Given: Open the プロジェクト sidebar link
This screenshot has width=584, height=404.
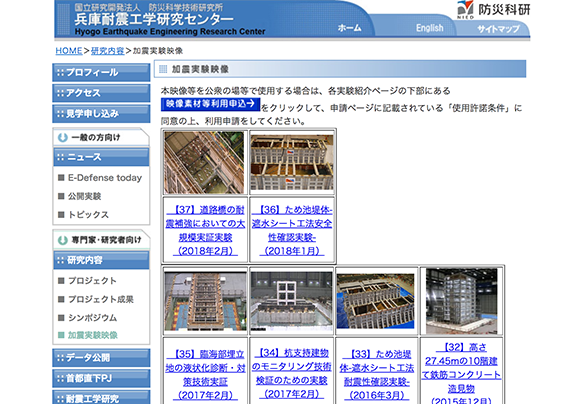Looking at the screenshot, I should 92,281.
